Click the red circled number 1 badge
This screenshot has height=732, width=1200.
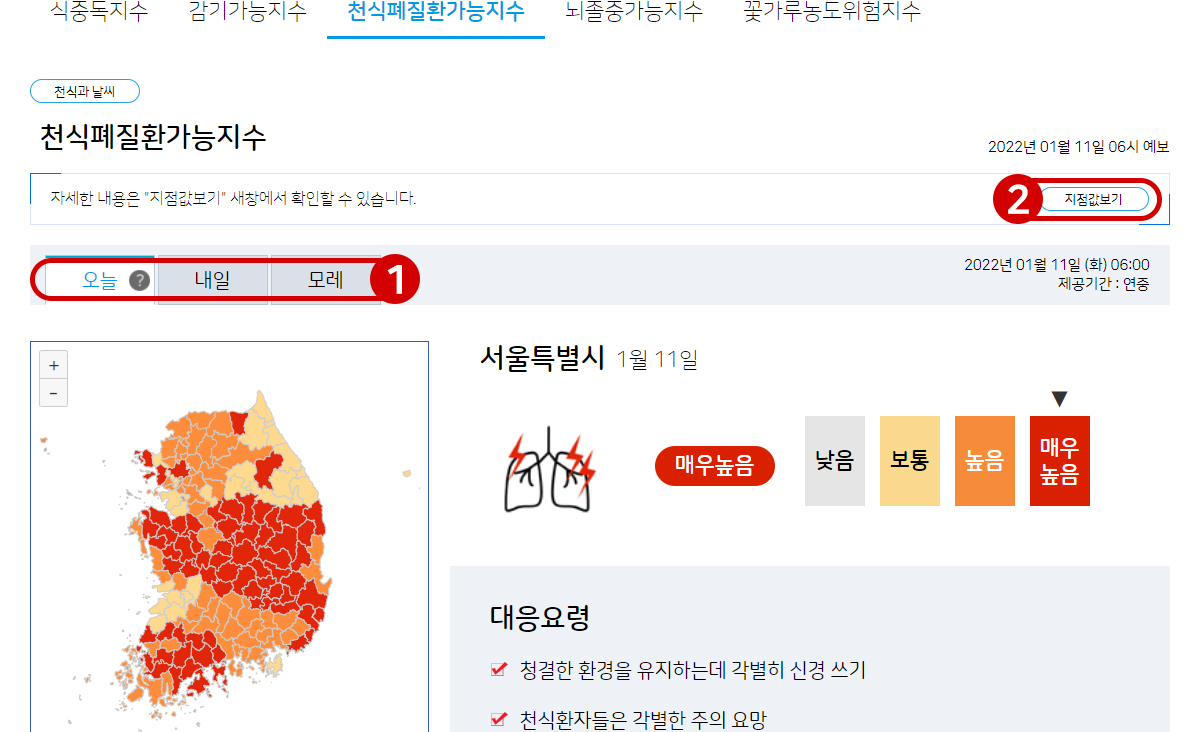(x=395, y=280)
